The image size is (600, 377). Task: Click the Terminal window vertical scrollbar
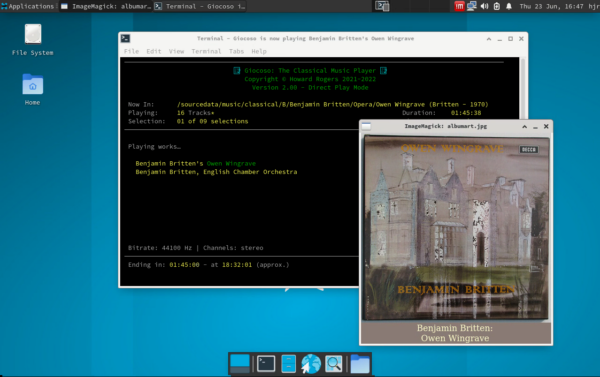[x=523, y=88]
